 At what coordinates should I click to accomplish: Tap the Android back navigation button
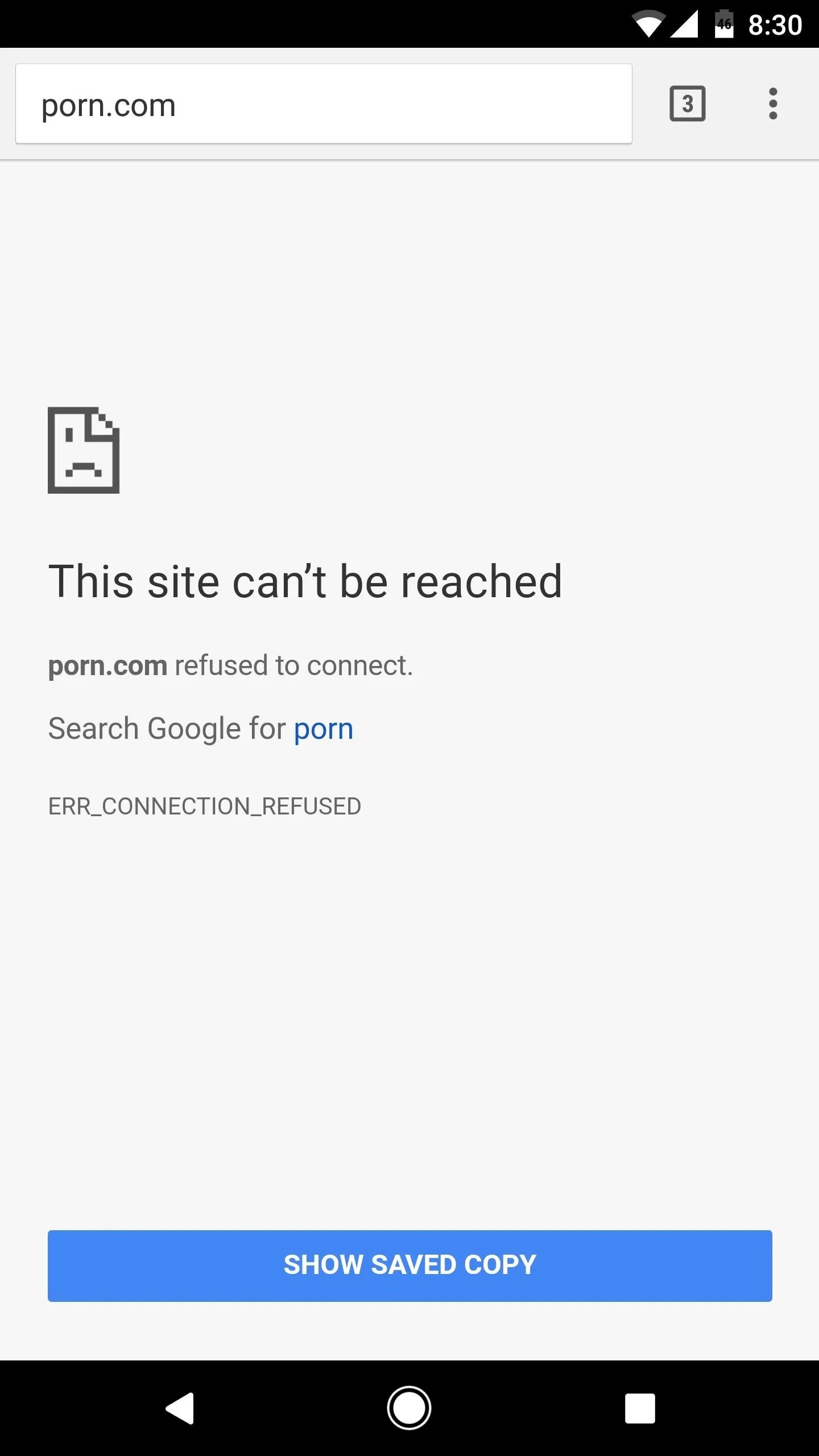click(x=180, y=1408)
